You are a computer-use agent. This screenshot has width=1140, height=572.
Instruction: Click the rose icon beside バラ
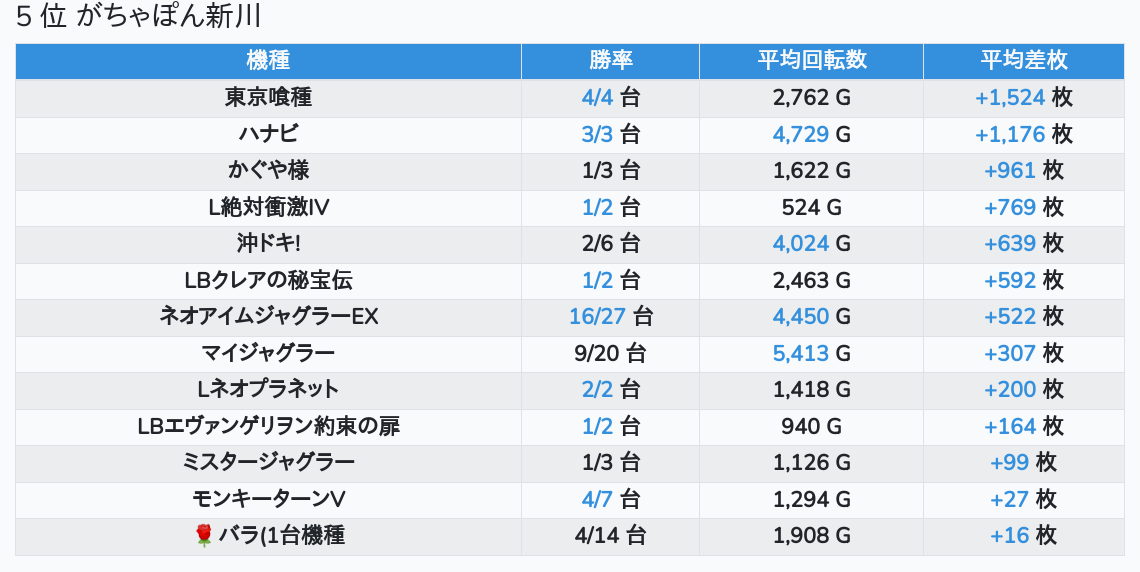point(204,536)
